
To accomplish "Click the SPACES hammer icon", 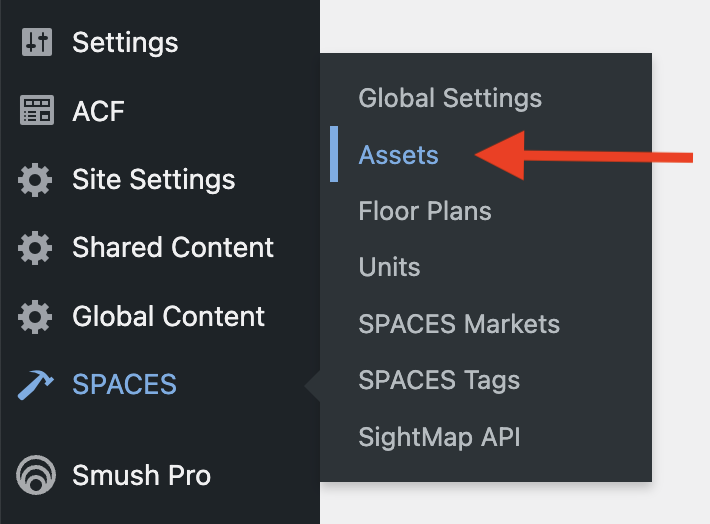I will coord(35,385).
